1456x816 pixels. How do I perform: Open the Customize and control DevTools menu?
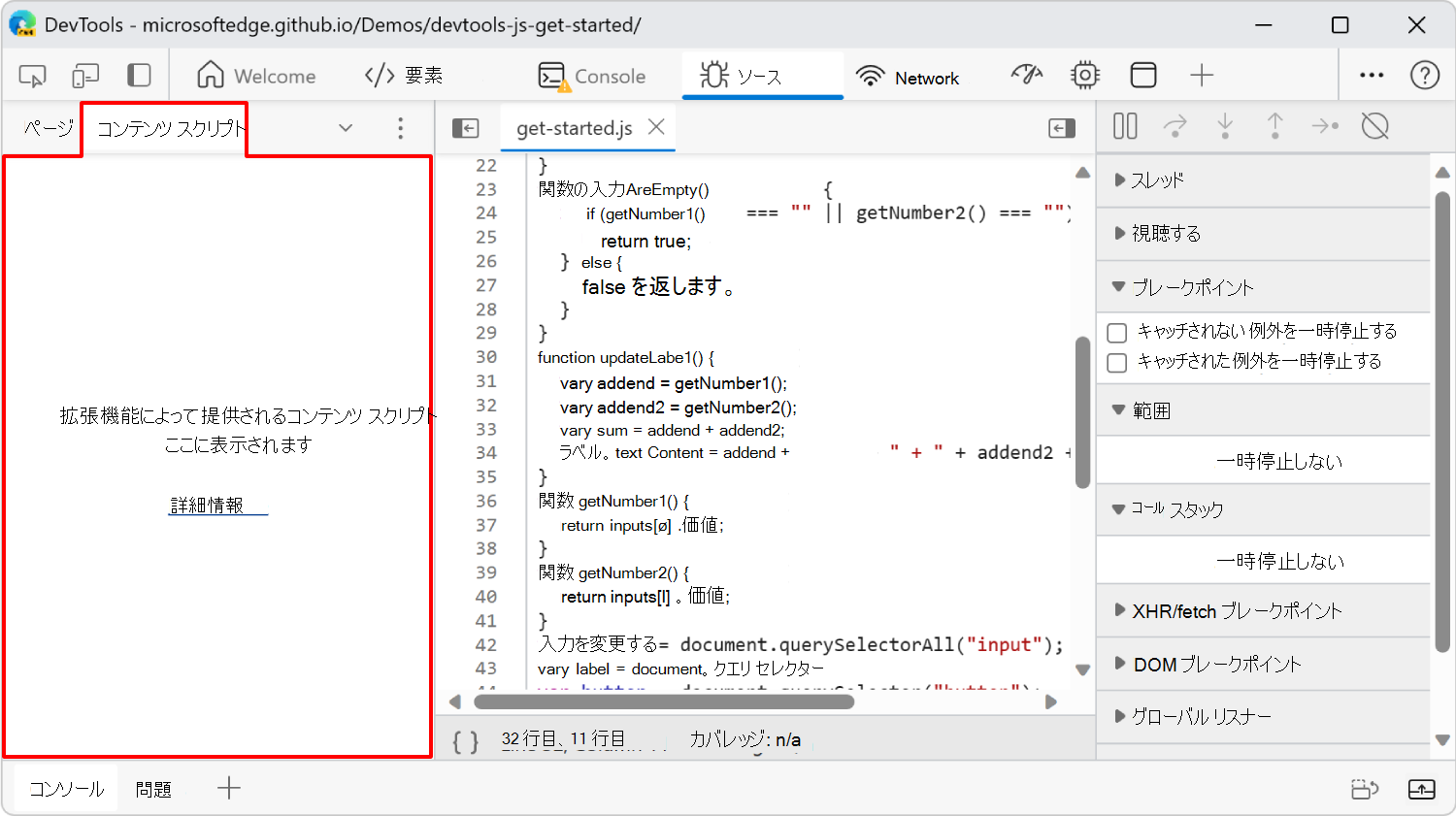(x=1372, y=75)
